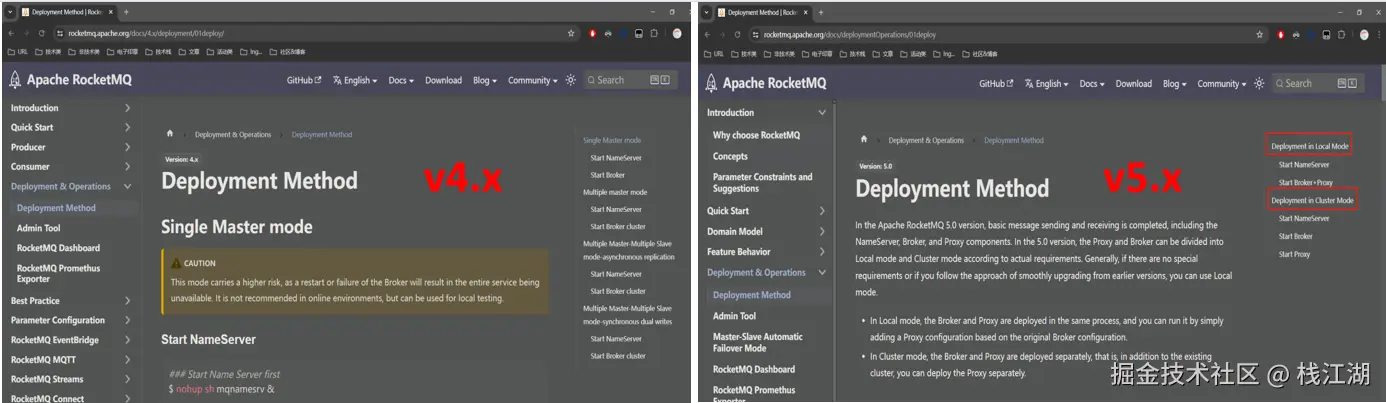Open Docs version dropdown in left window
The image size is (1386, 403).
pos(401,80)
